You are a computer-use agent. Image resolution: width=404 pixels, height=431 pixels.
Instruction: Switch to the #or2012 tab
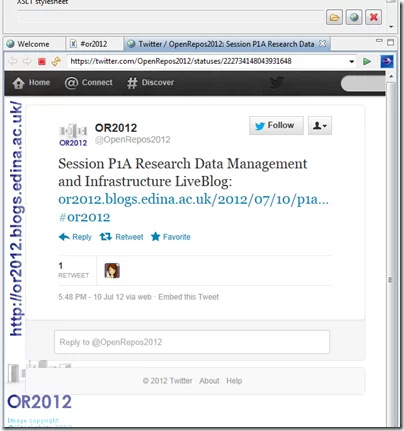pyautogui.click(x=89, y=44)
